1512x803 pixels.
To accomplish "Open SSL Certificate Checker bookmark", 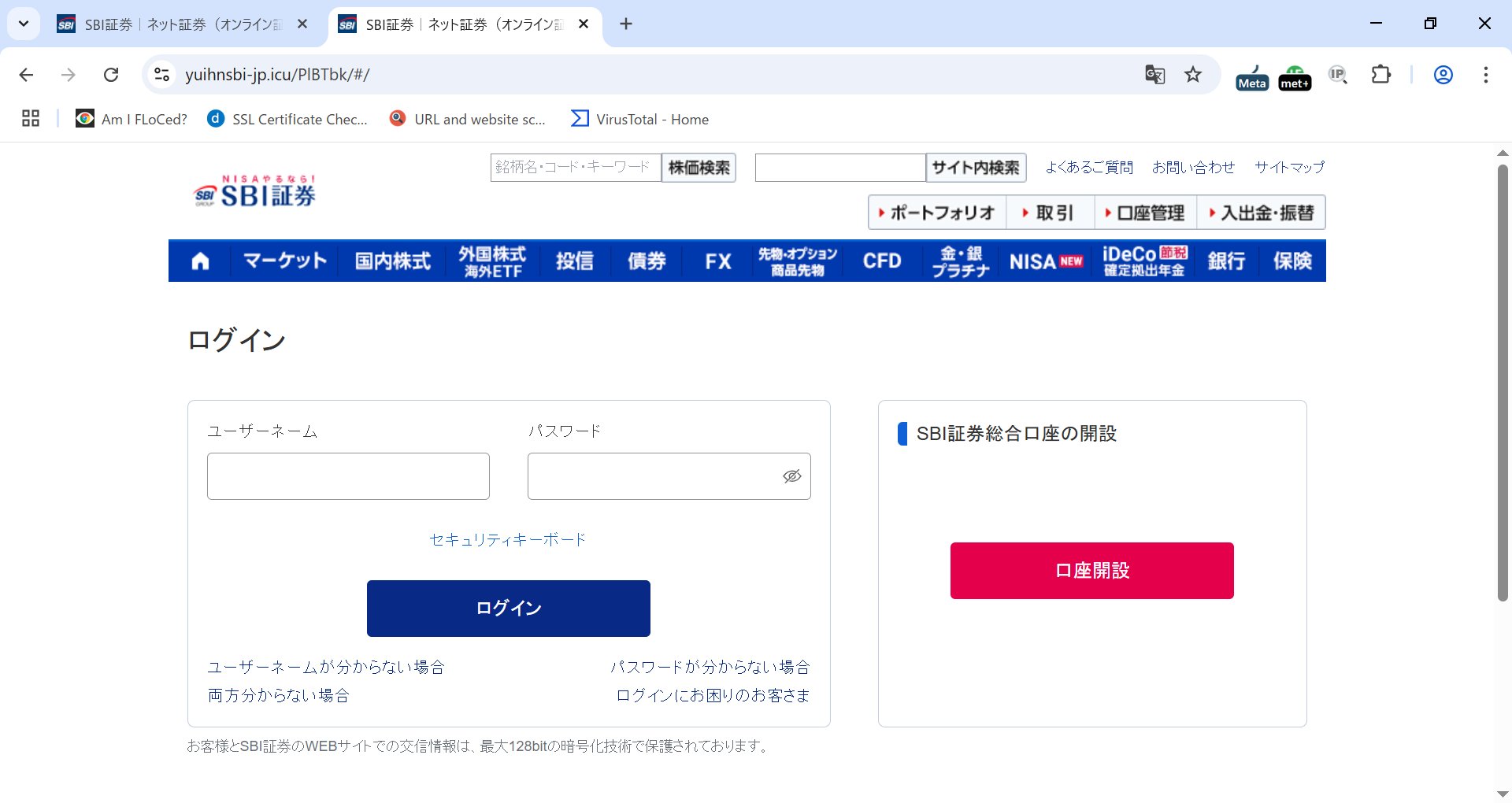I will [x=287, y=119].
